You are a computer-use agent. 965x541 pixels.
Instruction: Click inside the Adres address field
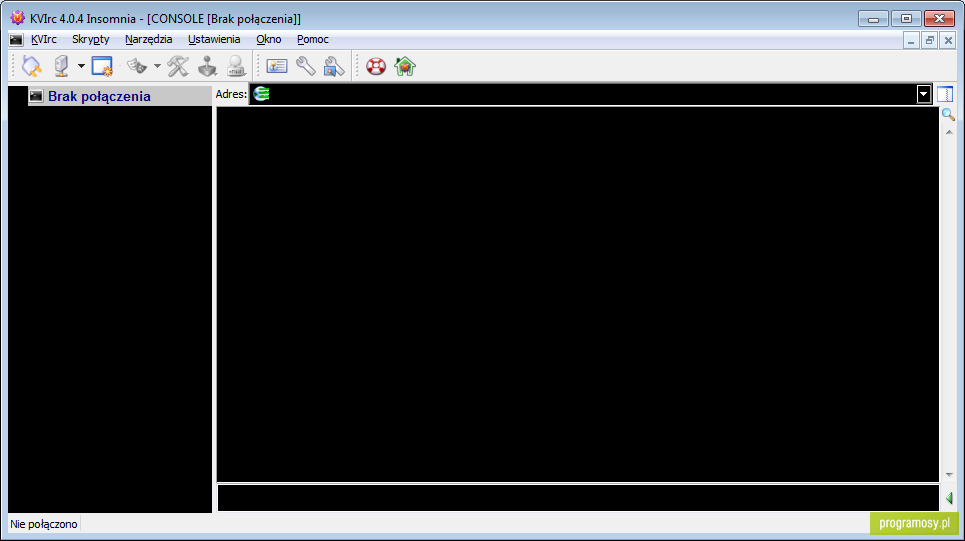click(x=593, y=94)
